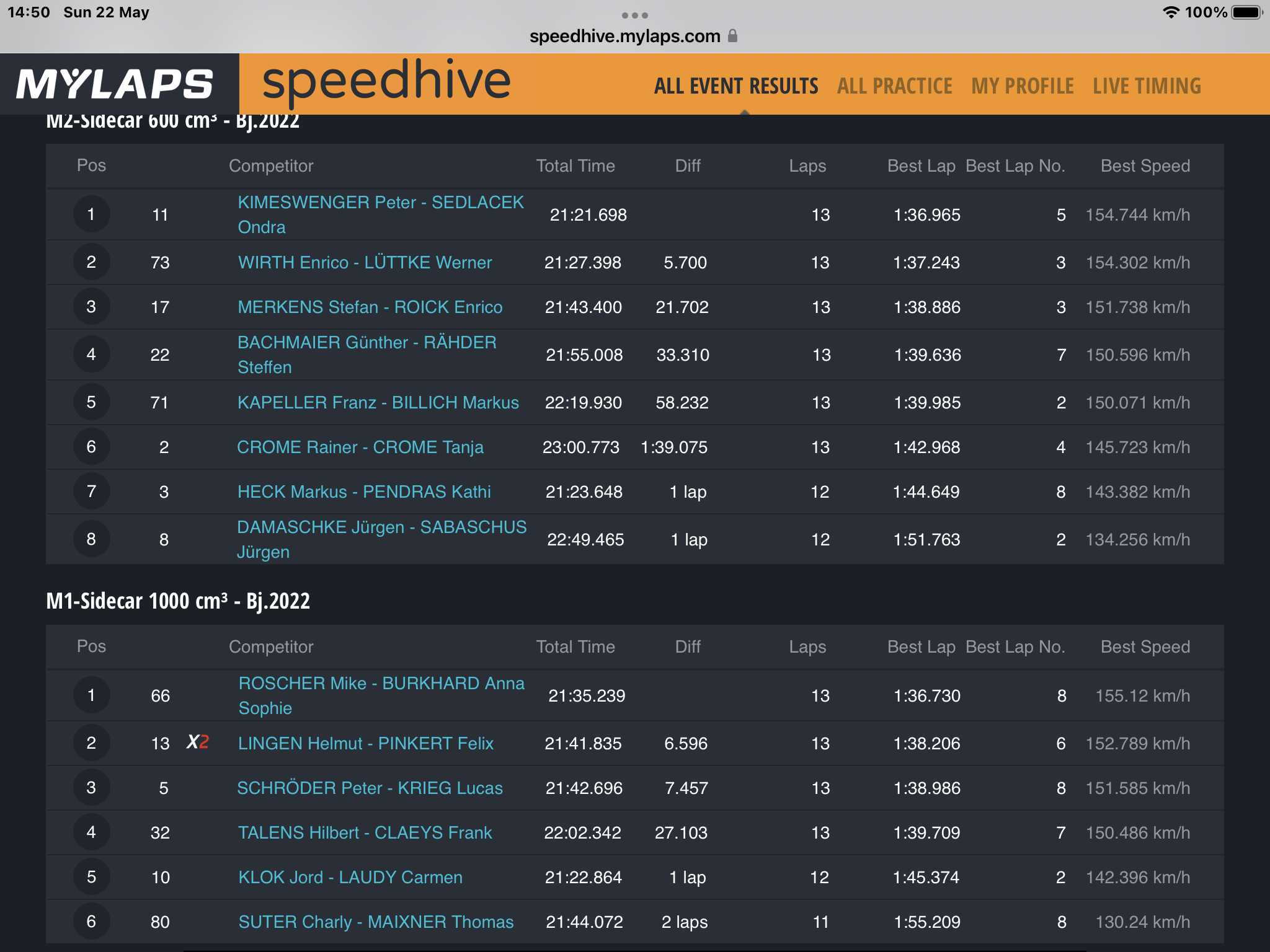Click Competitor header in M1-Sidecar table
This screenshot has height=952, width=1270.
click(x=271, y=646)
